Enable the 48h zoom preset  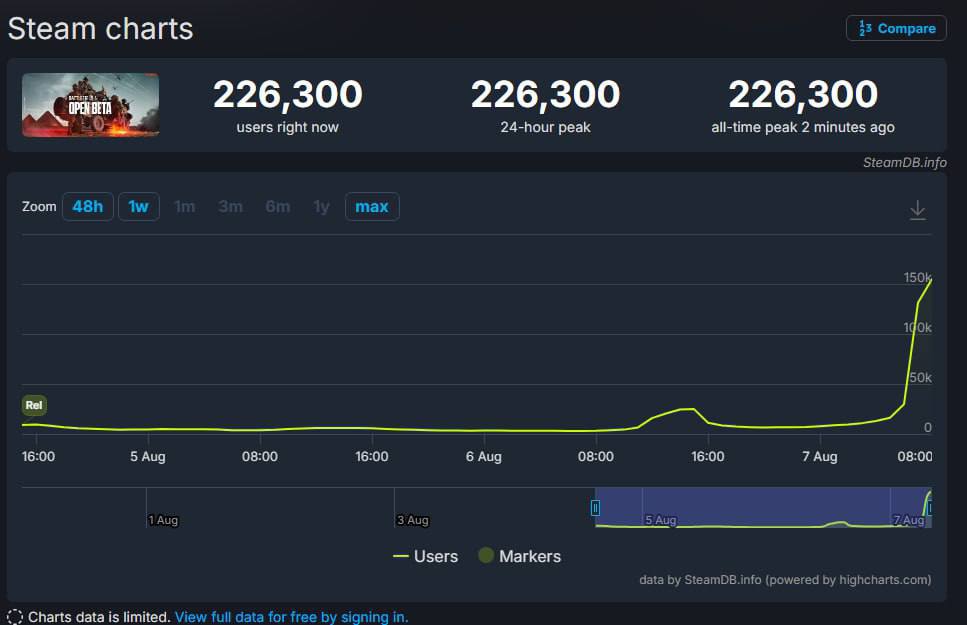[x=87, y=206]
